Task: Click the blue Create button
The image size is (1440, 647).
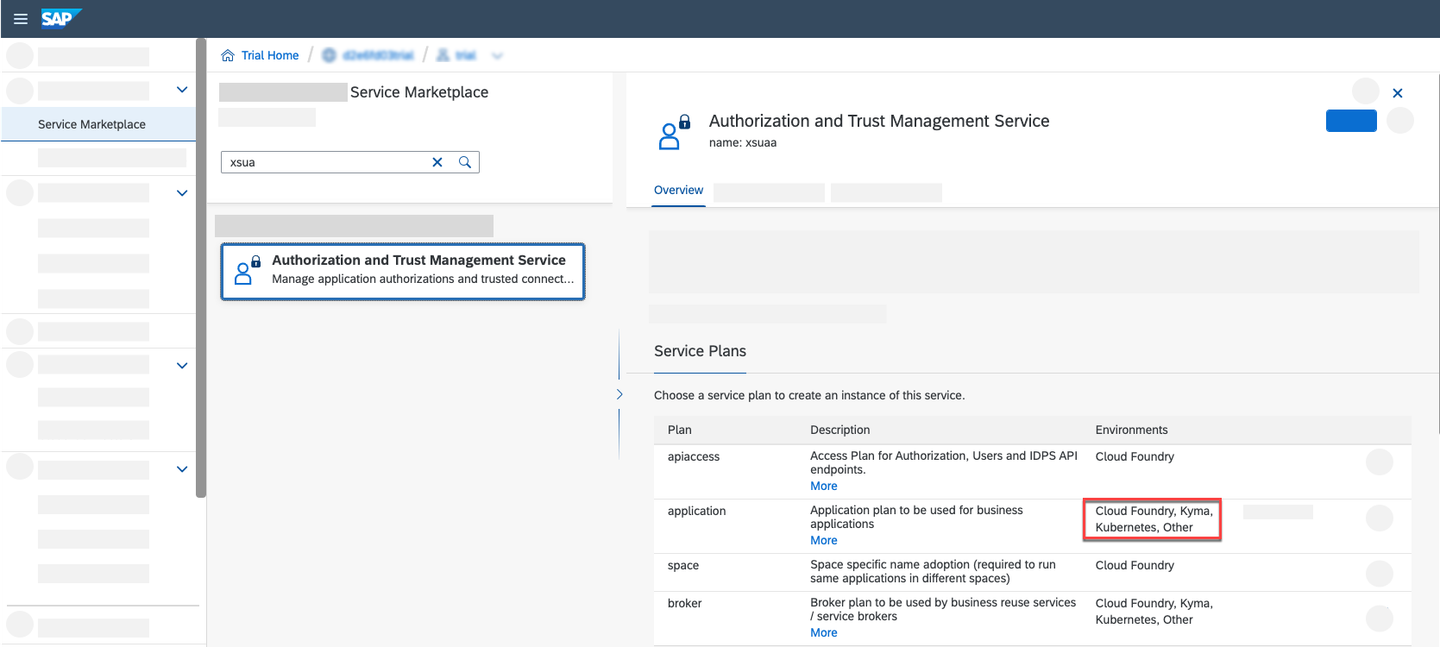Action: (x=1351, y=121)
